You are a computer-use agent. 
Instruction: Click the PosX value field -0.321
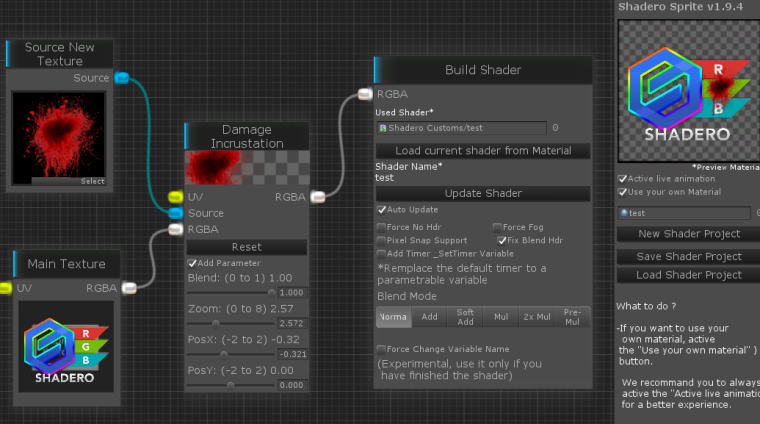[292, 355]
